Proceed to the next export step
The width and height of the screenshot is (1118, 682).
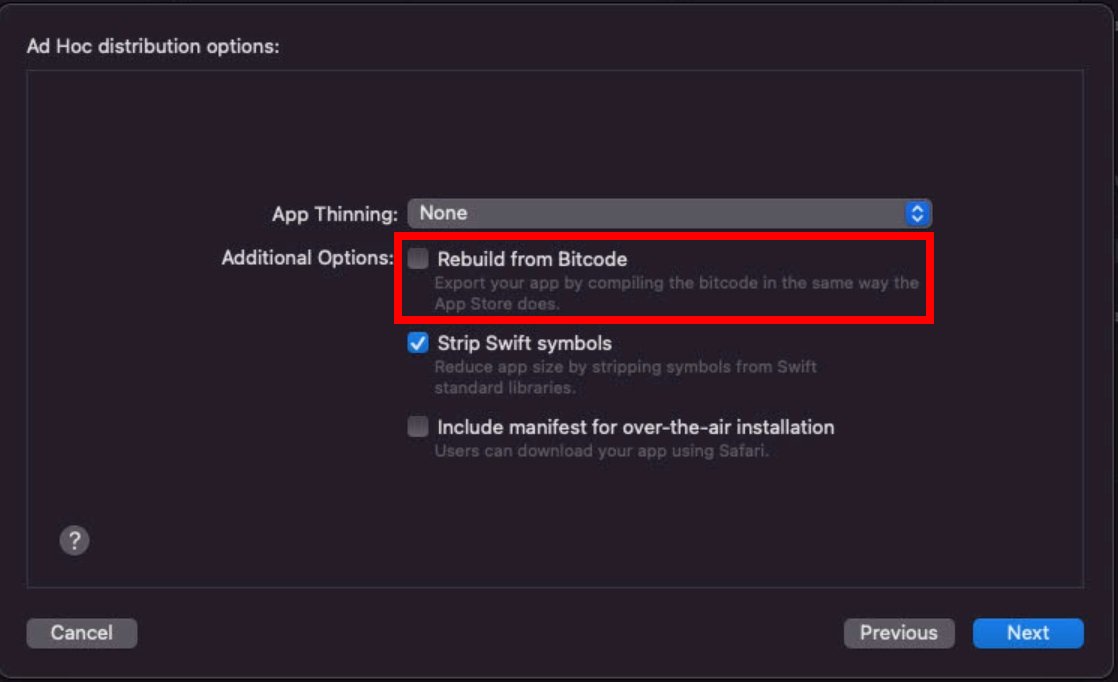pyautogui.click(x=1028, y=633)
